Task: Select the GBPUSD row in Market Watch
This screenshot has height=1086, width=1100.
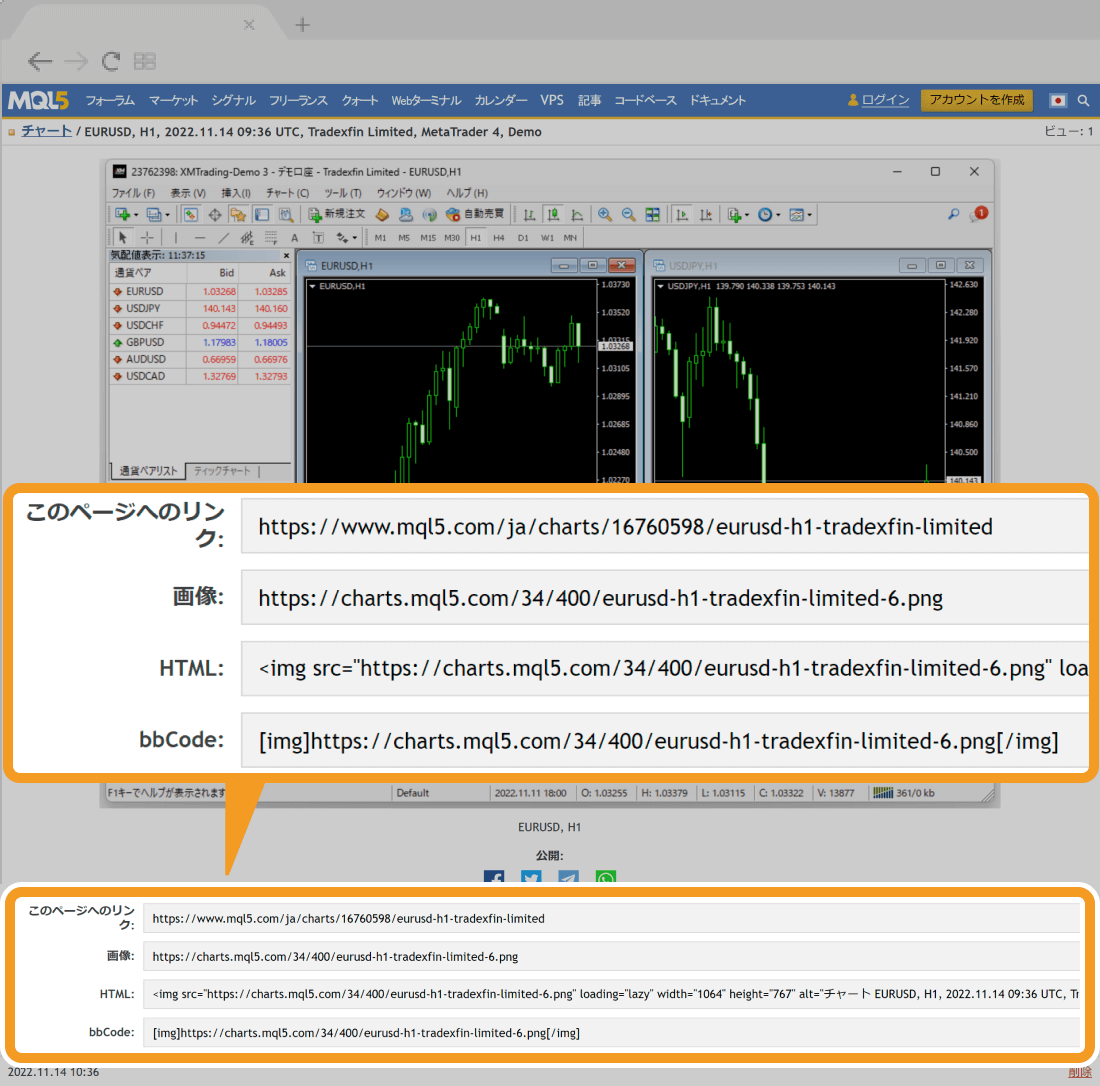Action: 201,342
